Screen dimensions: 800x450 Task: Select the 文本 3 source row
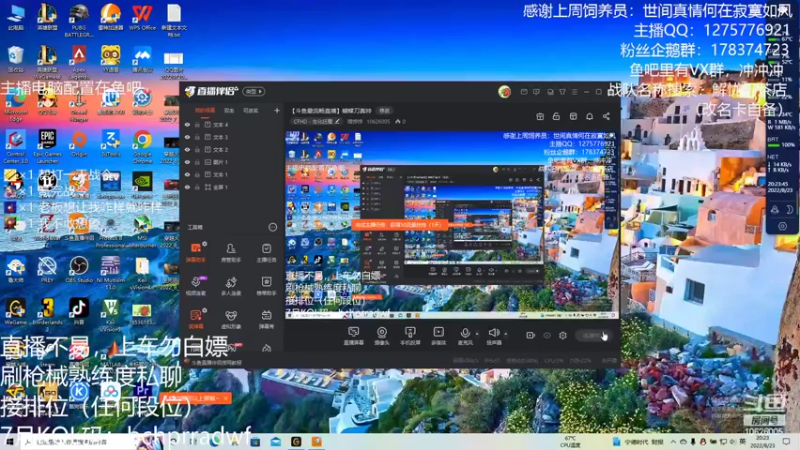[x=232, y=137]
